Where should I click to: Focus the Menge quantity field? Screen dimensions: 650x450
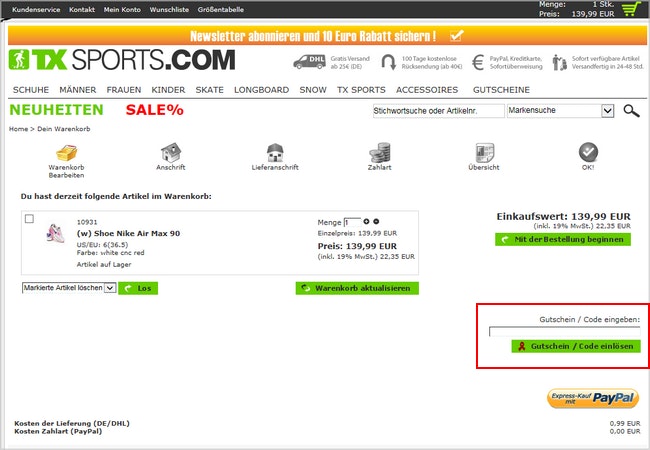(352, 222)
